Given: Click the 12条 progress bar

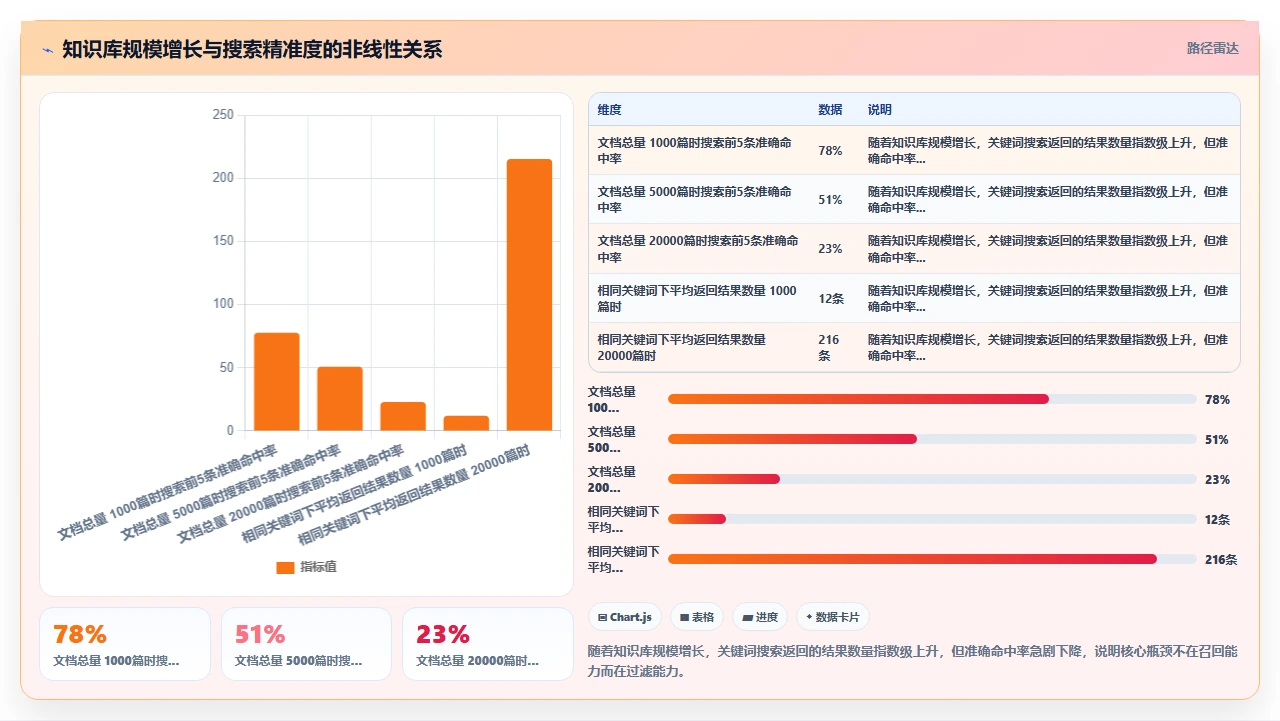Looking at the screenshot, I should 932,519.
